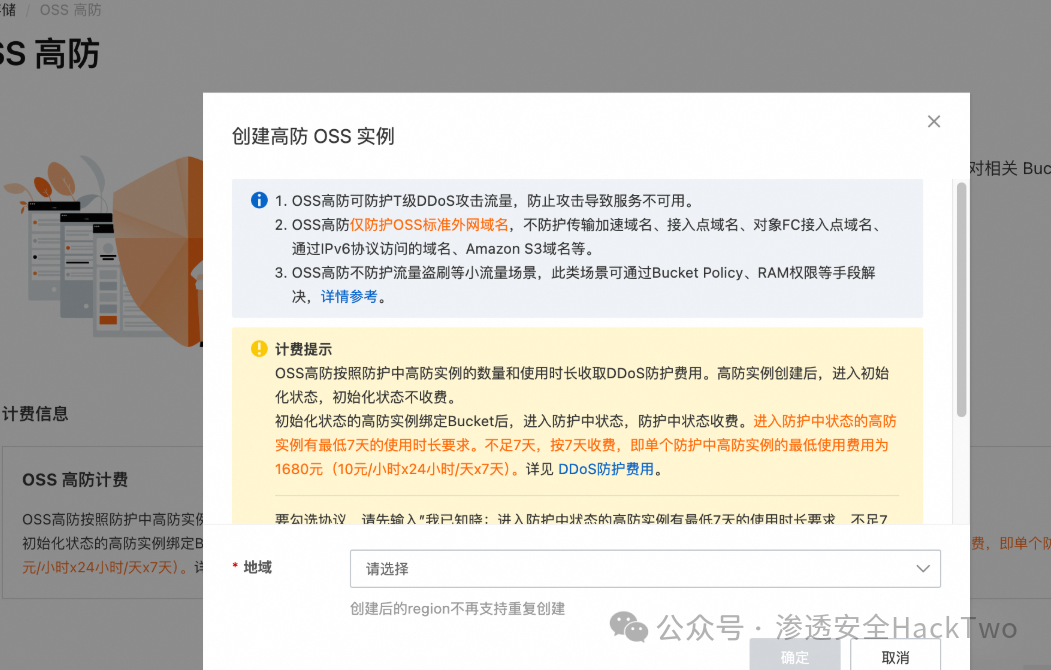Close the 创建高防 OSS 实例 dialog
This screenshot has height=670, width=1051.
[x=934, y=121]
